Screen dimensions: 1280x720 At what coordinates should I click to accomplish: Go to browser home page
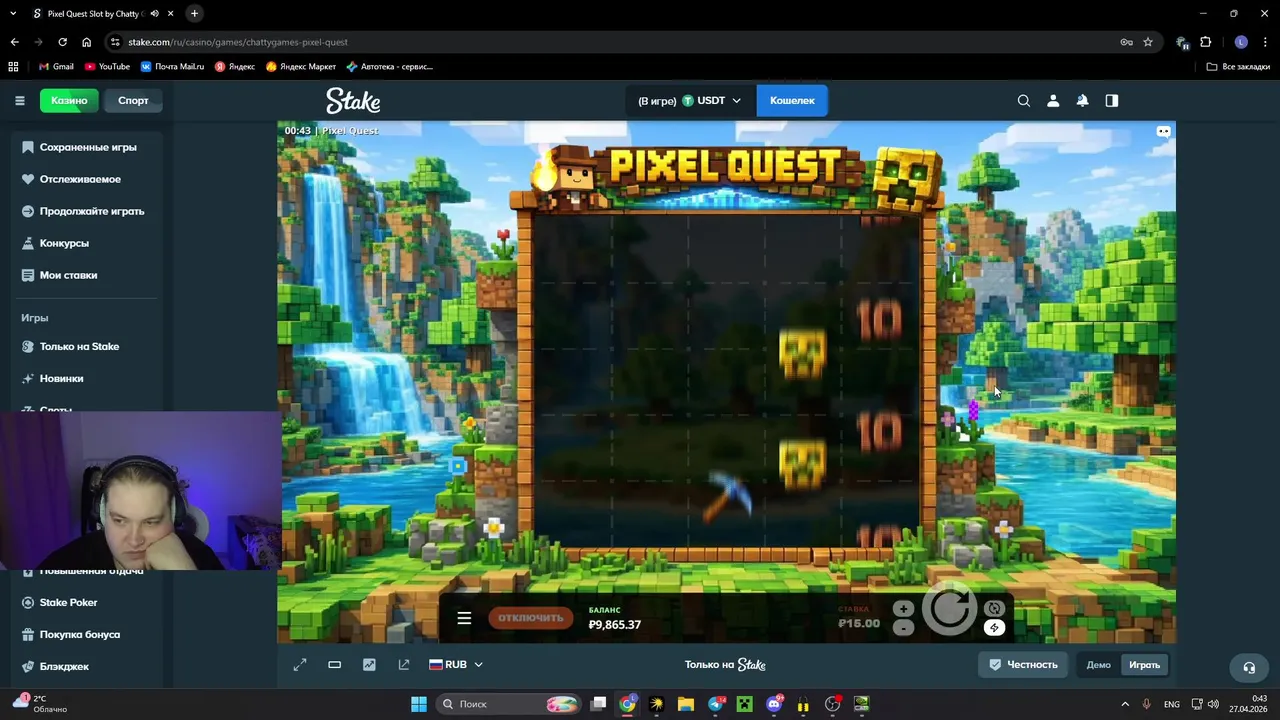click(86, 42)
